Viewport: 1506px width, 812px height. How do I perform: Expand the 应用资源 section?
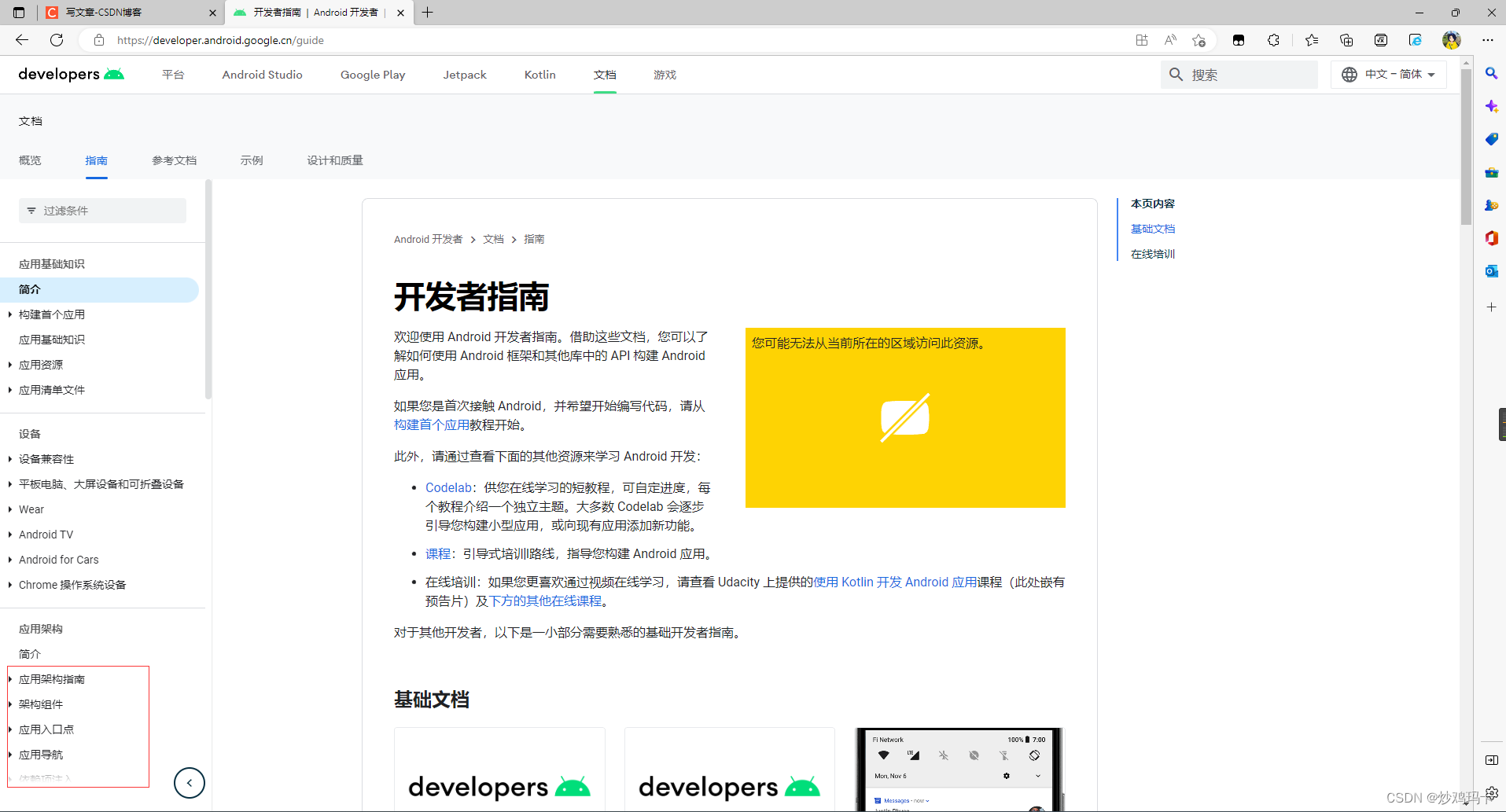pyautogui.click(x=9, y=365)
